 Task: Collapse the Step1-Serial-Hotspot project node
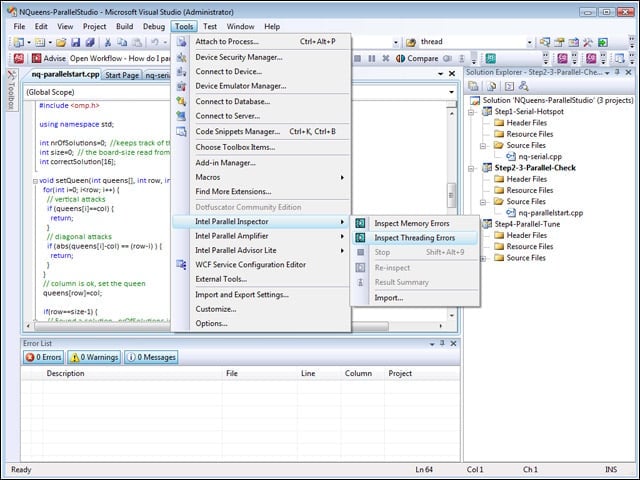tap(471, 112)
